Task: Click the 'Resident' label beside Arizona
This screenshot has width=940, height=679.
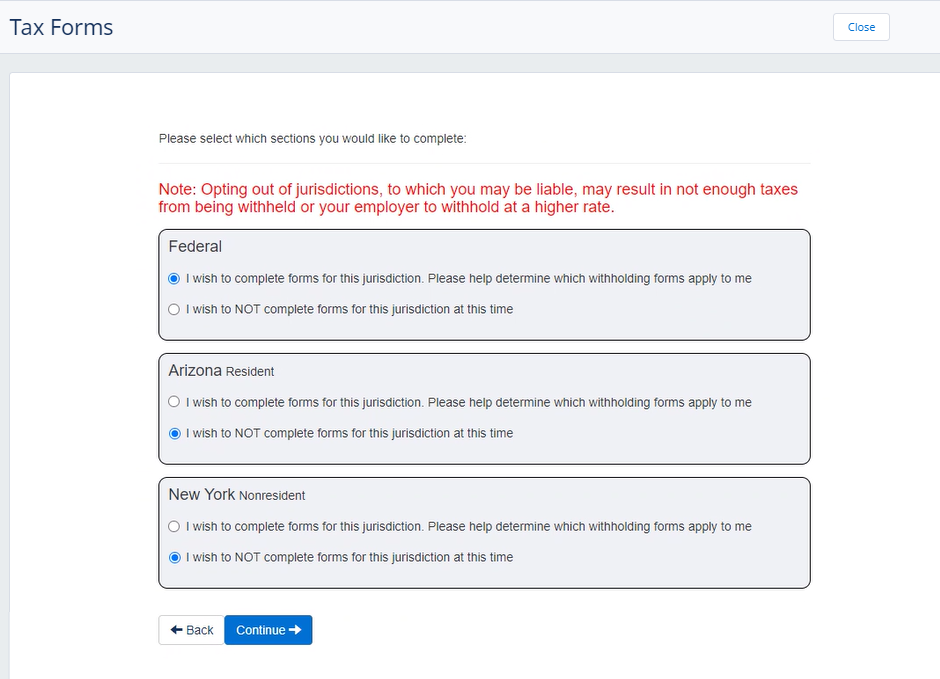Action: click(250, 371)
